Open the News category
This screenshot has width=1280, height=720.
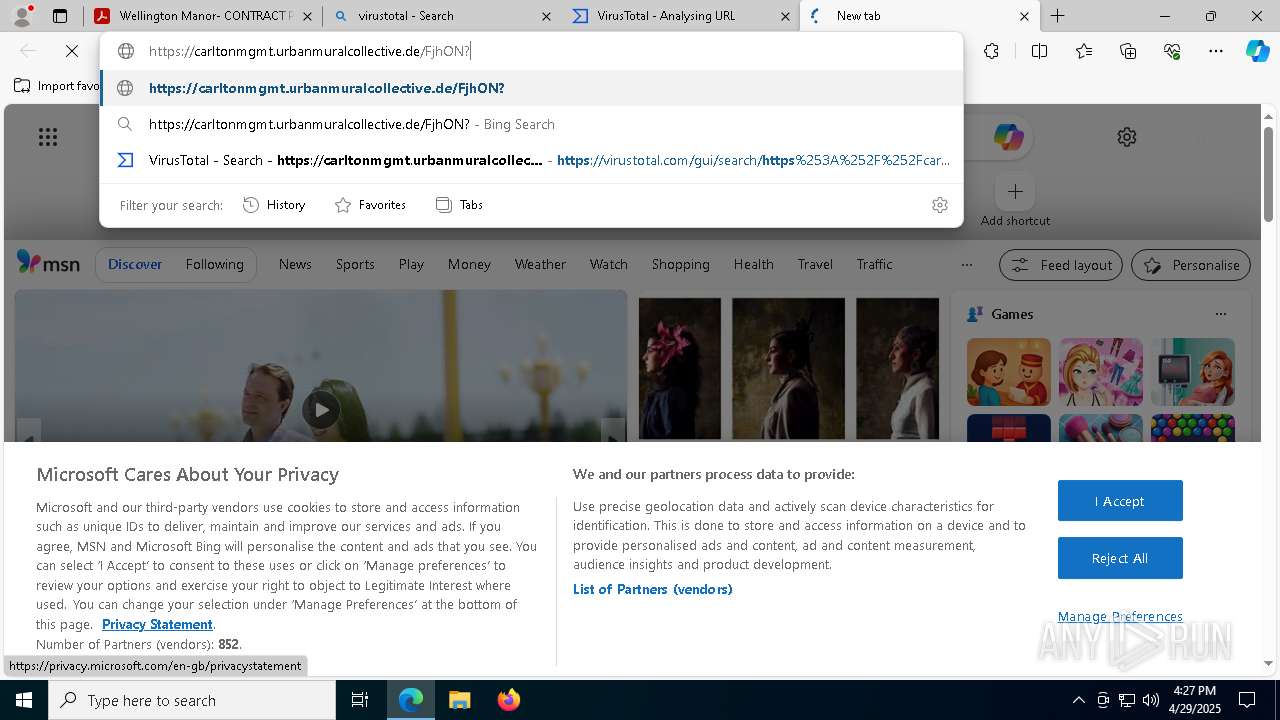(295, 264)
